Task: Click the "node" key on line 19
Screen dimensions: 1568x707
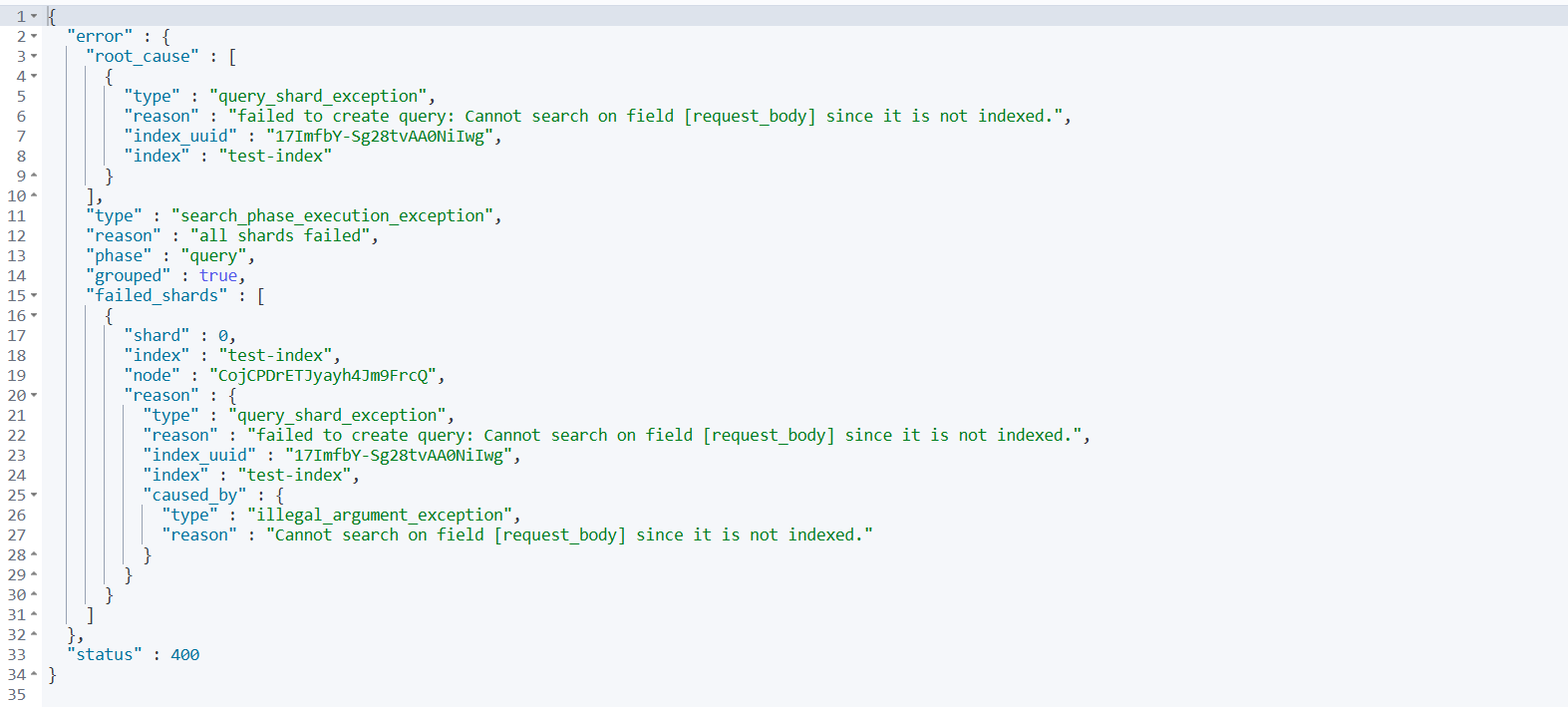Action: (x=152, y=376)
